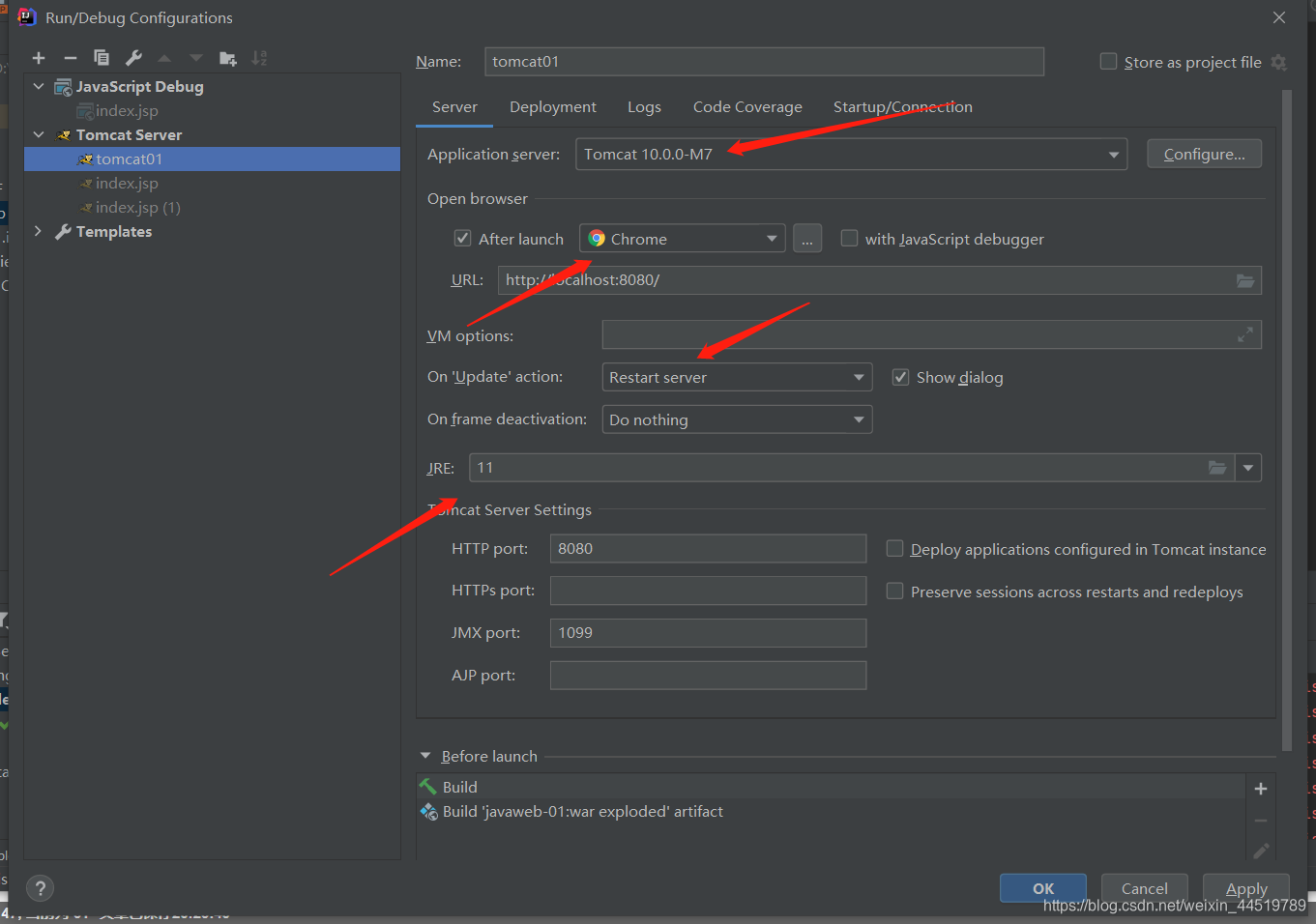Click Configure... button

coord(1204,154)
